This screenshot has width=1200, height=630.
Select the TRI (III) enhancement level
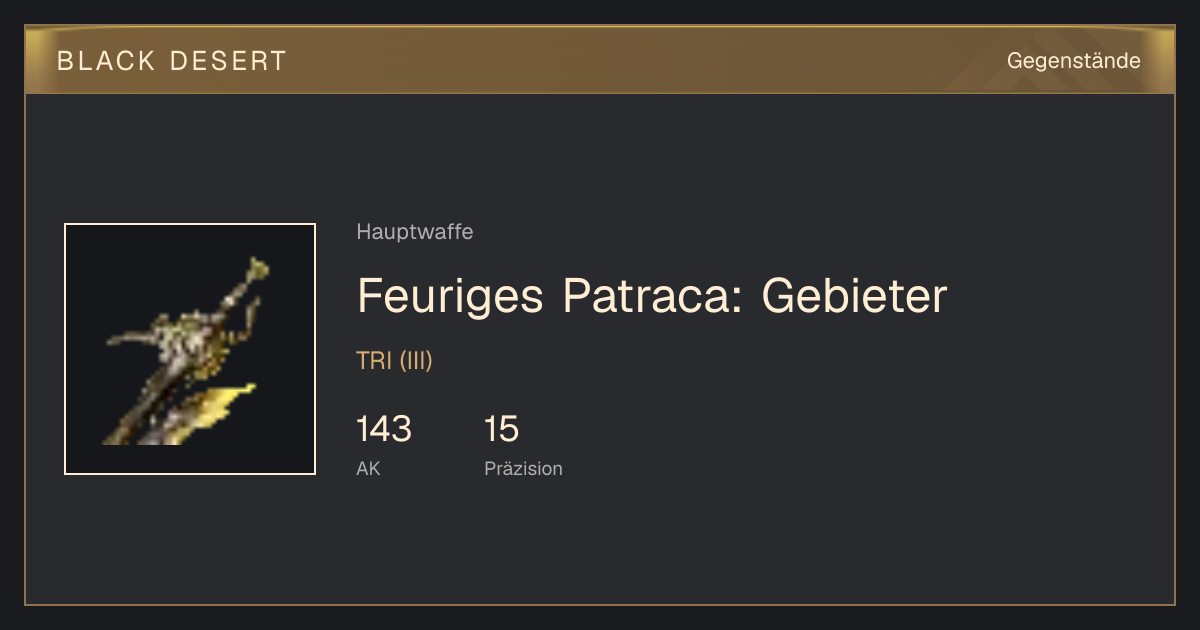tap(394, 361)
